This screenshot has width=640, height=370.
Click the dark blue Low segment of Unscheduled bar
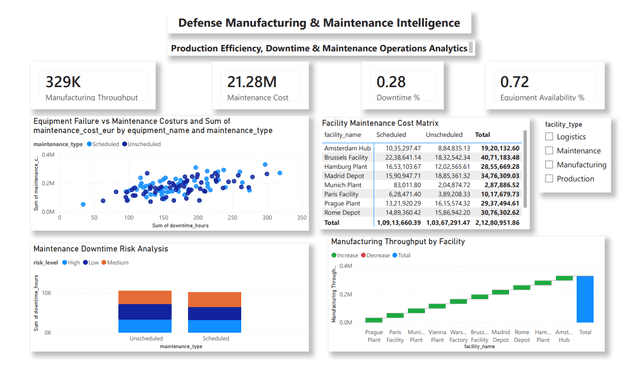click(145, 312)
